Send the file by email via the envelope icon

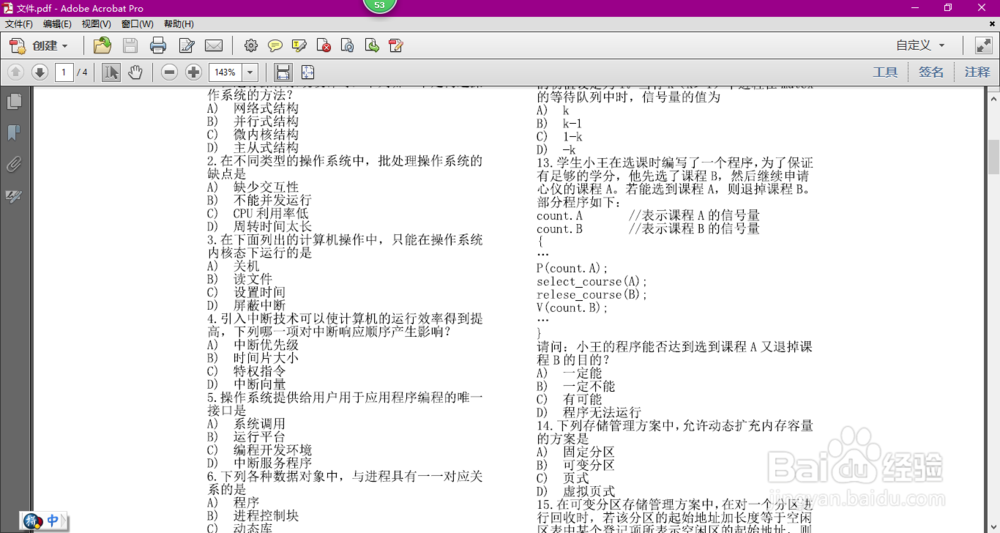[x=214, y=46]
